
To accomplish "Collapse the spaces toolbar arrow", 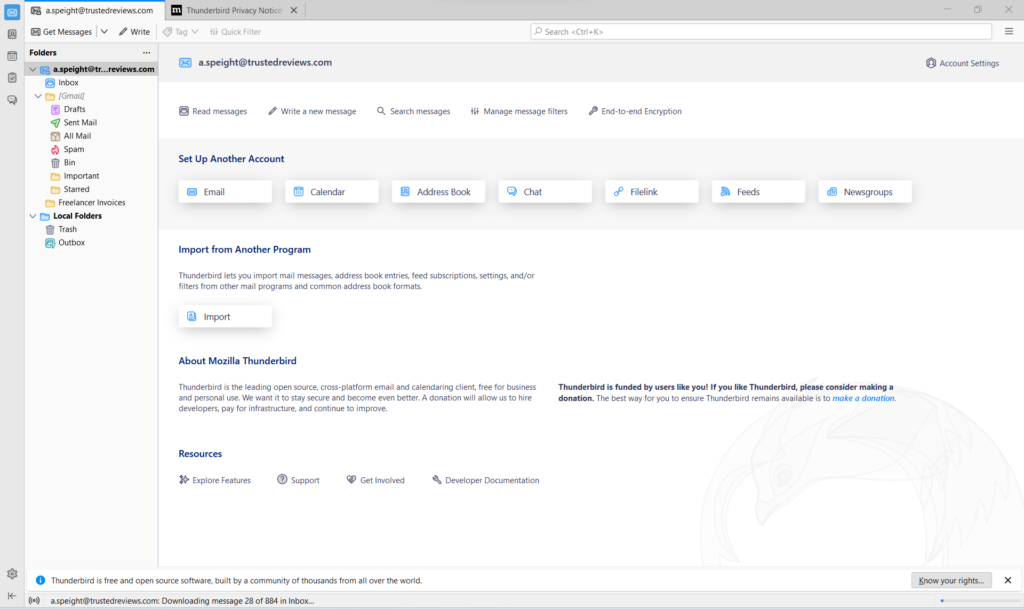I will click(12, 595).
